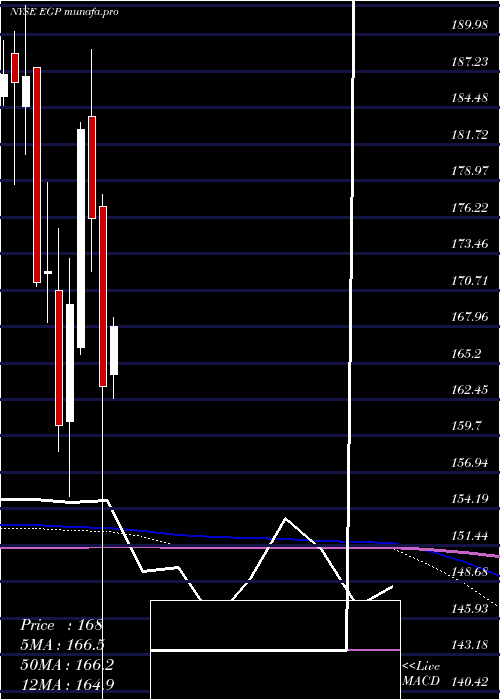Click the 167.96 price axis label
This screenshot has height=700, width=500.
coord(470,317)
